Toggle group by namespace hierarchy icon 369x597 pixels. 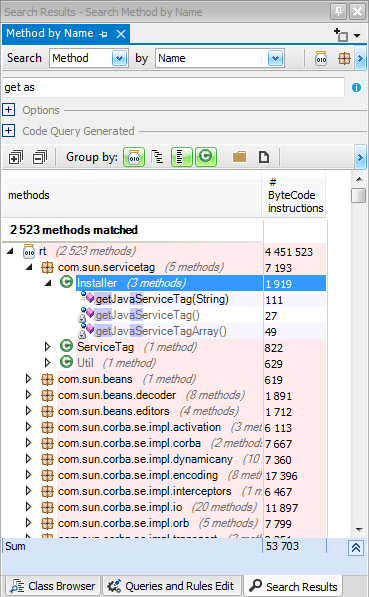pyautogui.click(x=158, y=157)
